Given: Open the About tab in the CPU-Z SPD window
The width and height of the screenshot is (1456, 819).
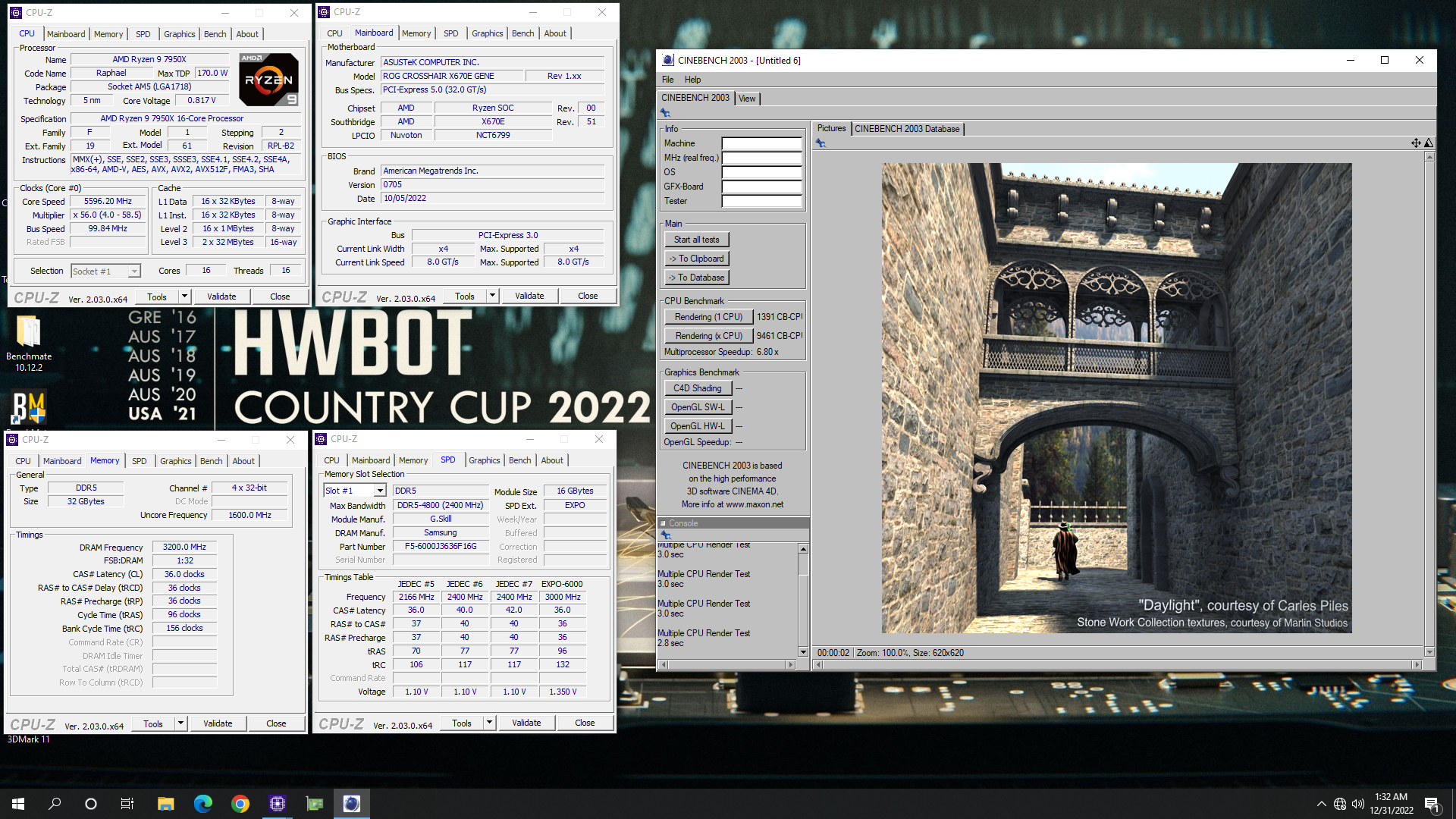Looking at the screenshot, I should click(552, 460).
